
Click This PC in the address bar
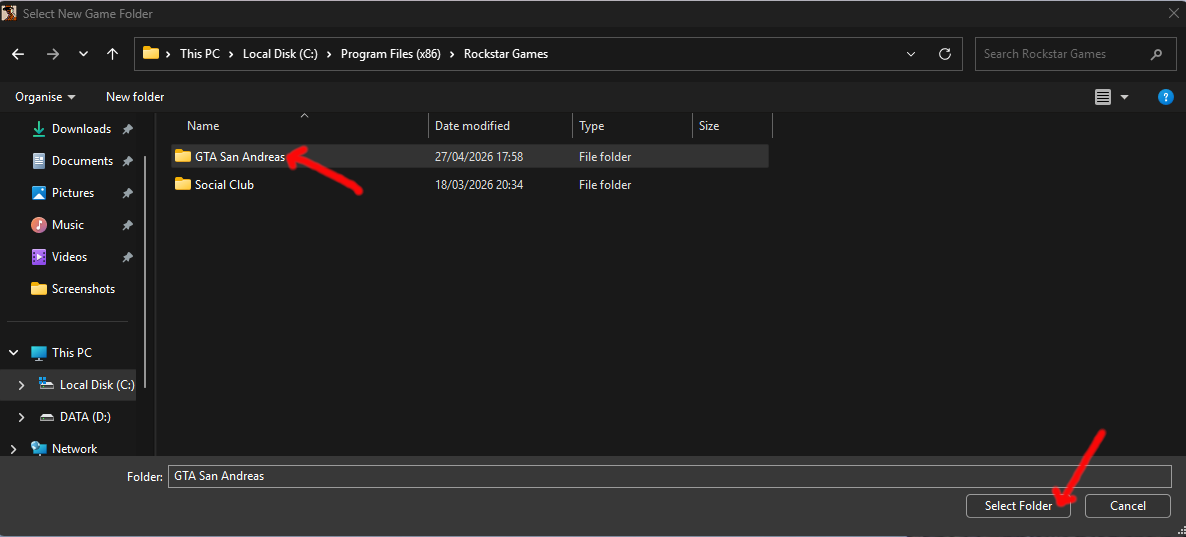[200, 54]
